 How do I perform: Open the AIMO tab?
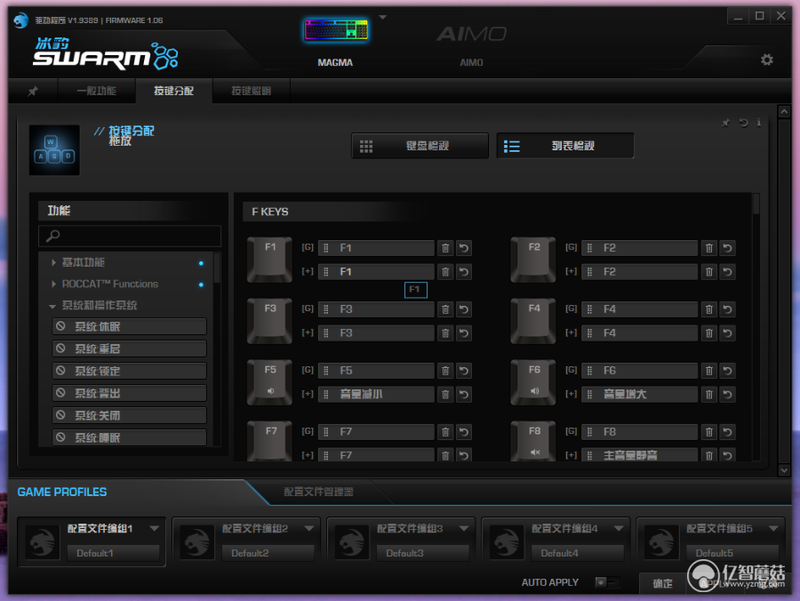tap(471, 45)
